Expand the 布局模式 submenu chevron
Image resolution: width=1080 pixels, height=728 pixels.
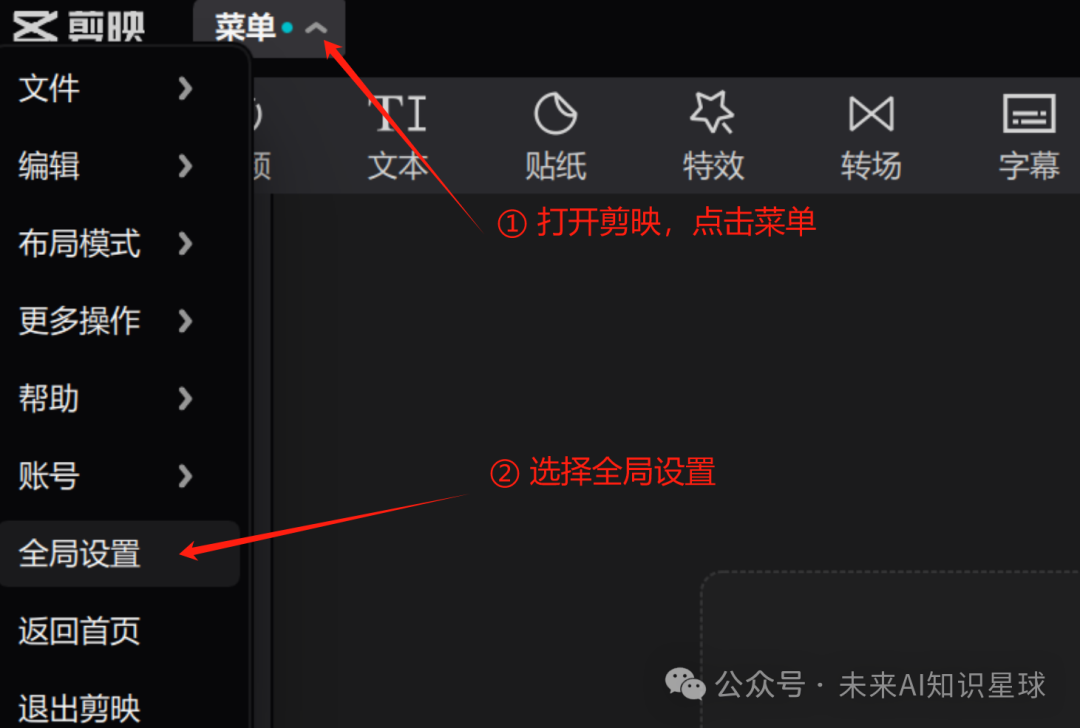[185, 243]
